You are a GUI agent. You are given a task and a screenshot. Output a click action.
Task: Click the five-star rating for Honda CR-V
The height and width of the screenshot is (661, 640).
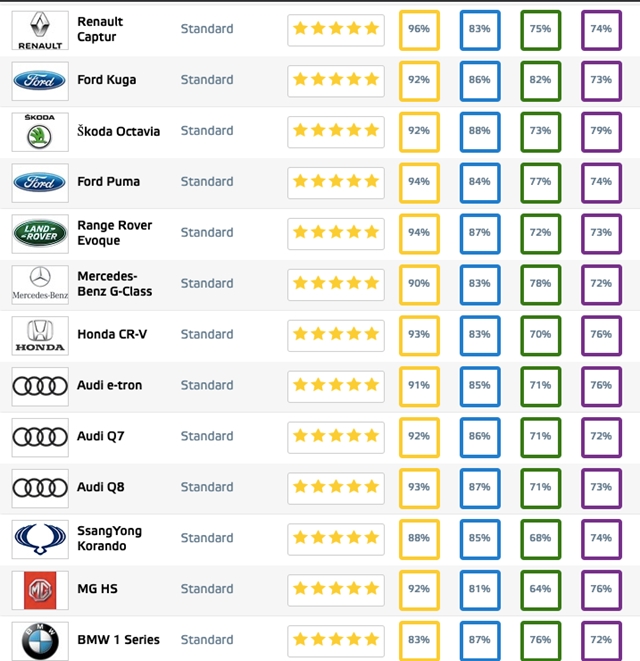click(x=336, y=334)
